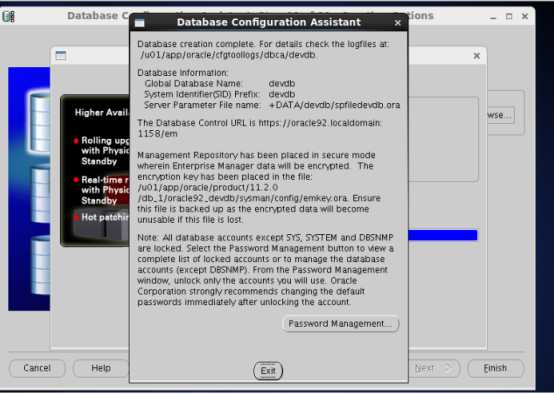
Task: Click the Database Control URL text
Action: coord(259,128)
